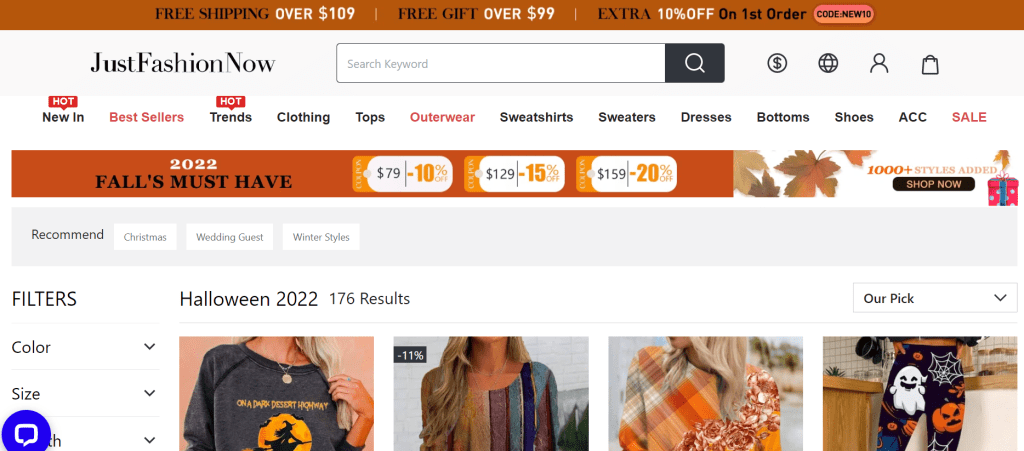
Task: Click the JustFashionNow logo
Action: point(183,63)
